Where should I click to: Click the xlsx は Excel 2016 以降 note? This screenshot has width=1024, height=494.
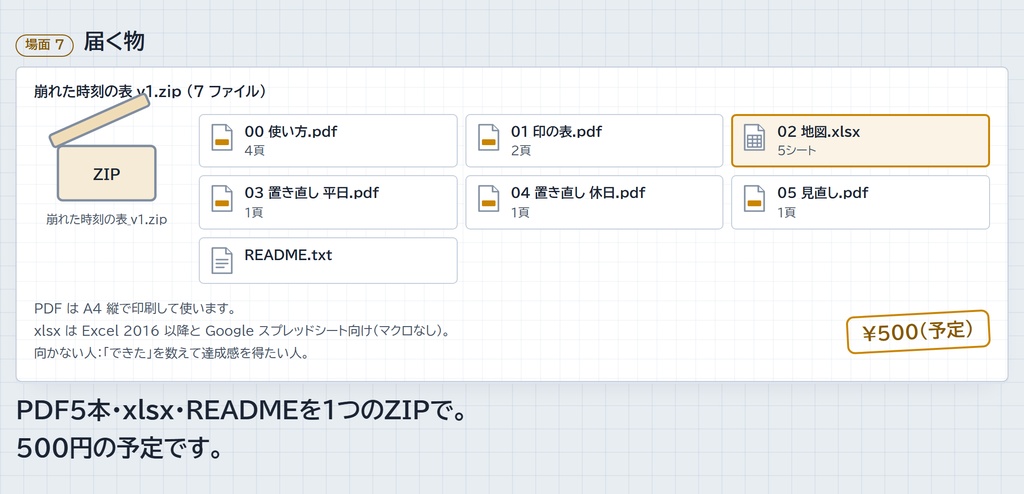pos(242,331)
